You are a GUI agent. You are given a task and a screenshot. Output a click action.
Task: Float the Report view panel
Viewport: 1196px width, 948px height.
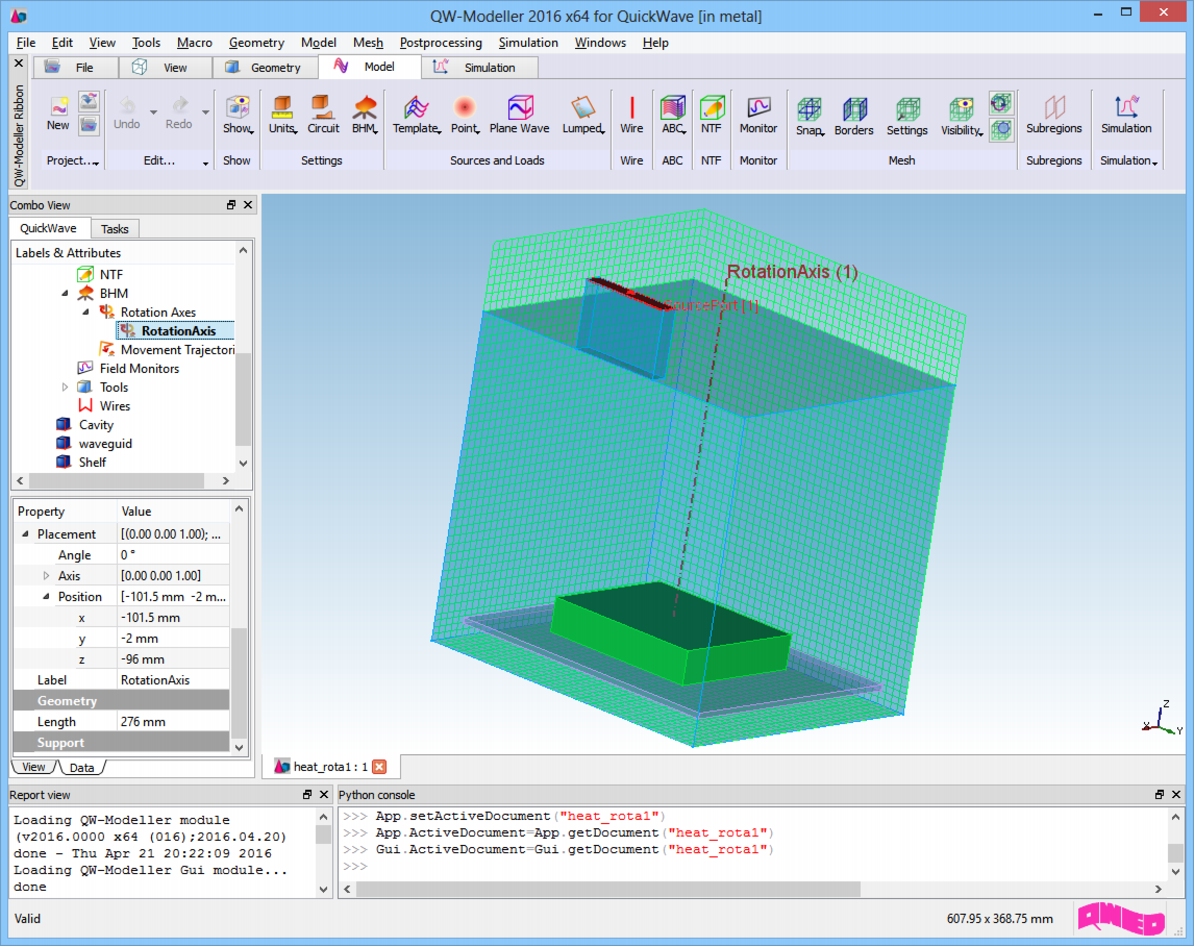tap(307, 795)
